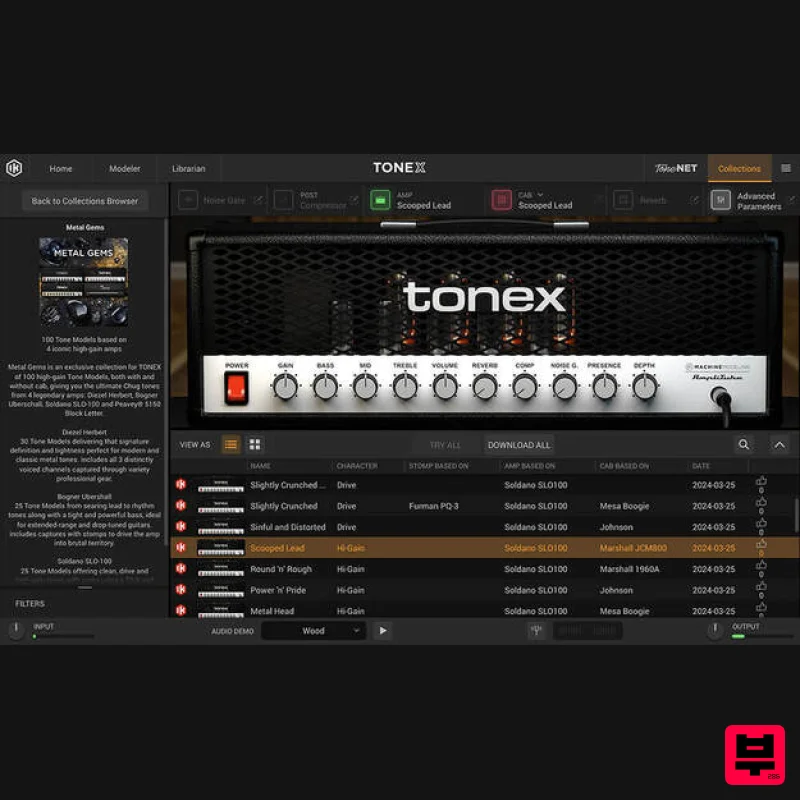800x800 pixels.
Task: Sort by AMP BASED ON column header
Action: click(530, 466)
